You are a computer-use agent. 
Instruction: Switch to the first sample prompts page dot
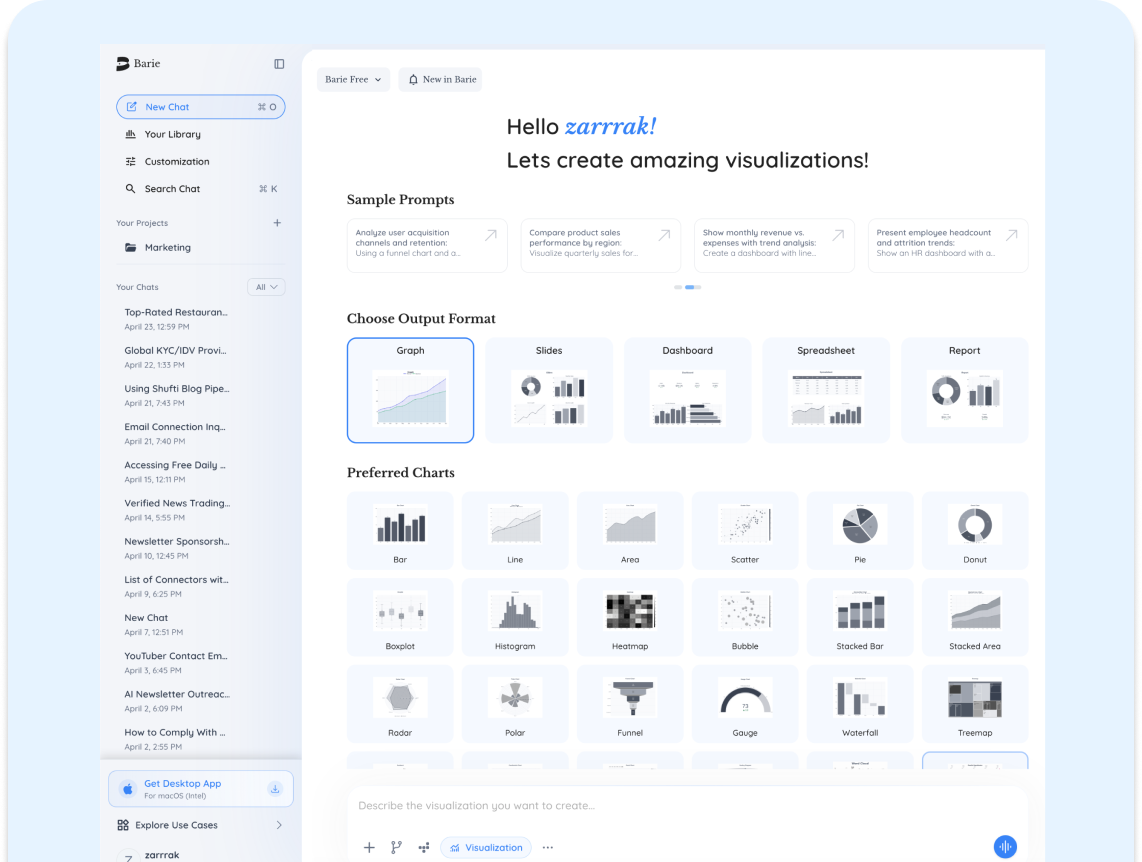tap(678, 287)
